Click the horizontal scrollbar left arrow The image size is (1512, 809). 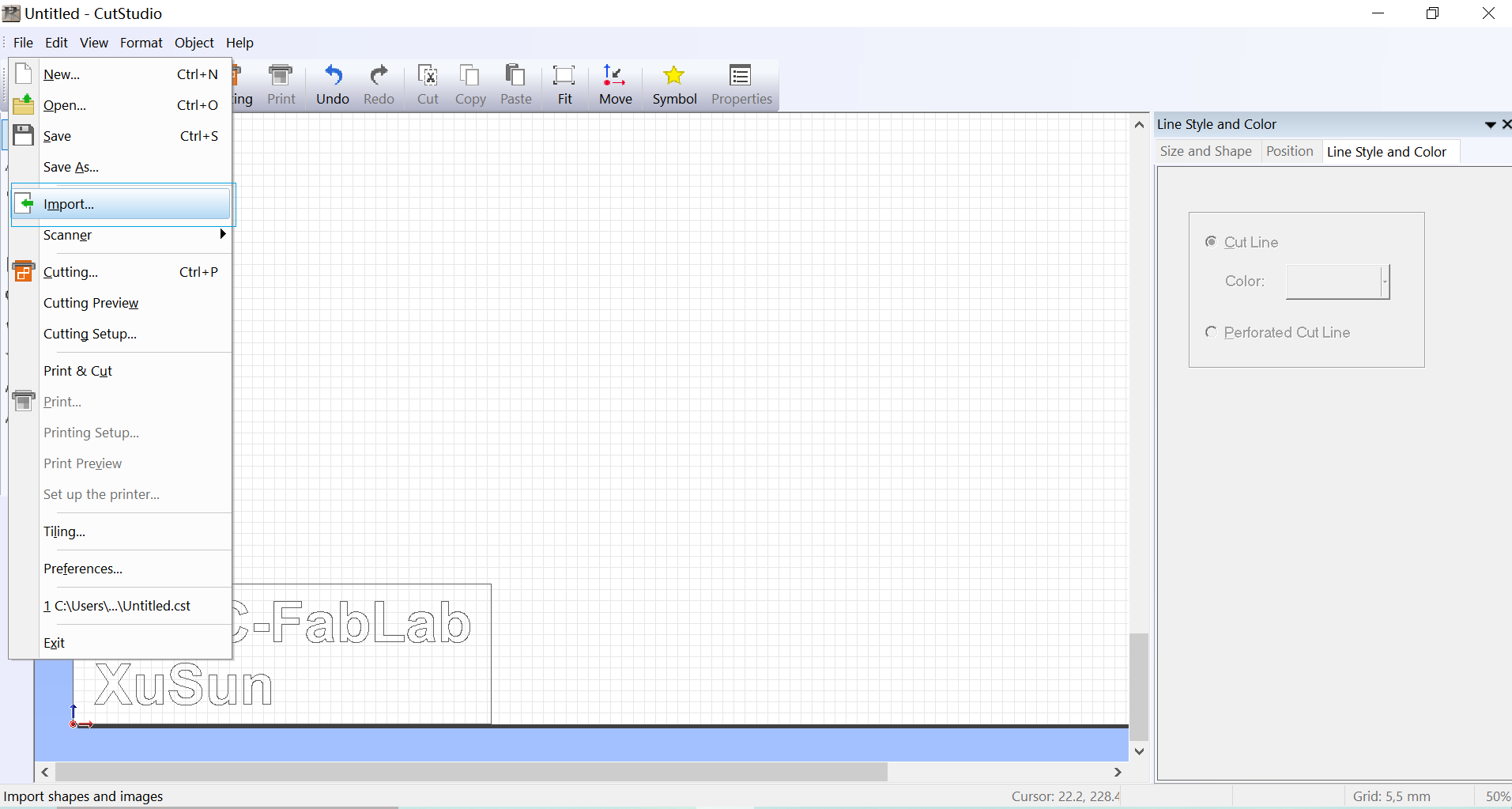pos(45,772)
